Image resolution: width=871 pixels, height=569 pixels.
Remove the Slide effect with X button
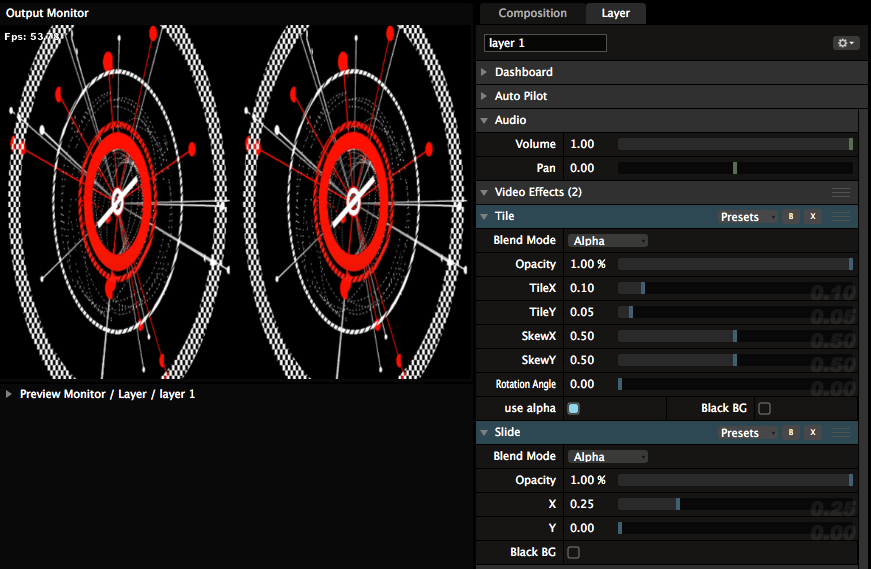pyautogui.click(x=813, y=433)
